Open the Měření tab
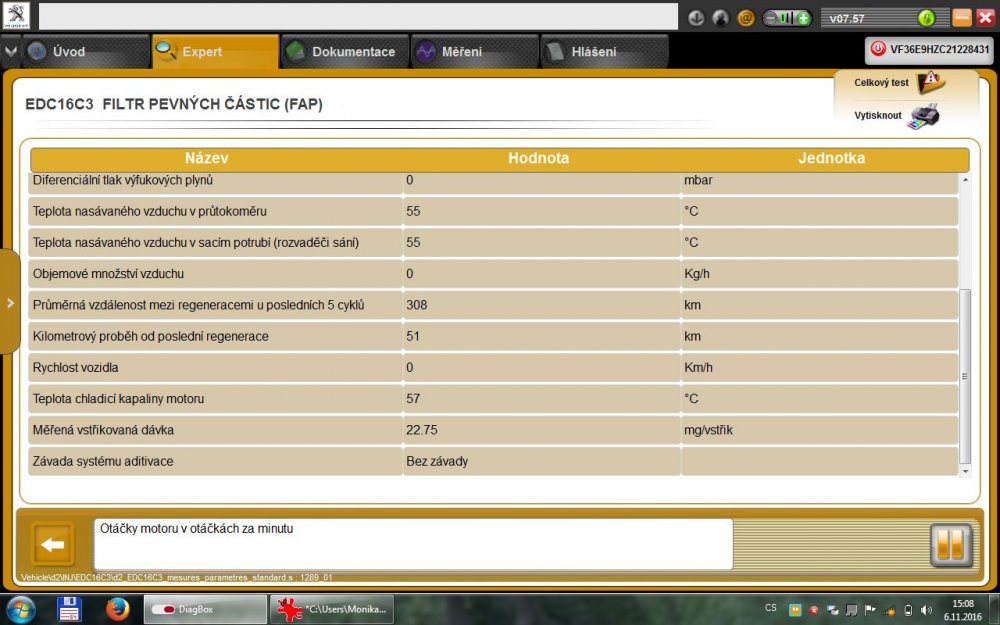 point(474,52)
